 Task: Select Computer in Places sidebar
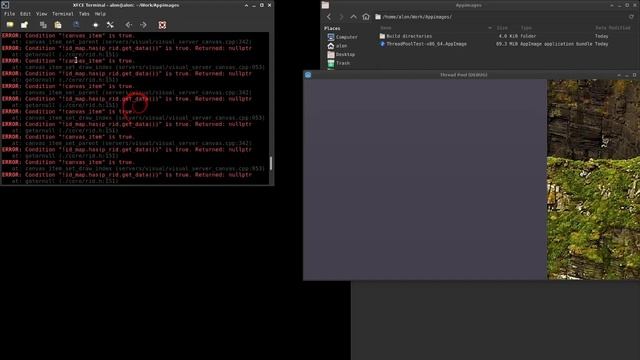[x=342, y=37]
